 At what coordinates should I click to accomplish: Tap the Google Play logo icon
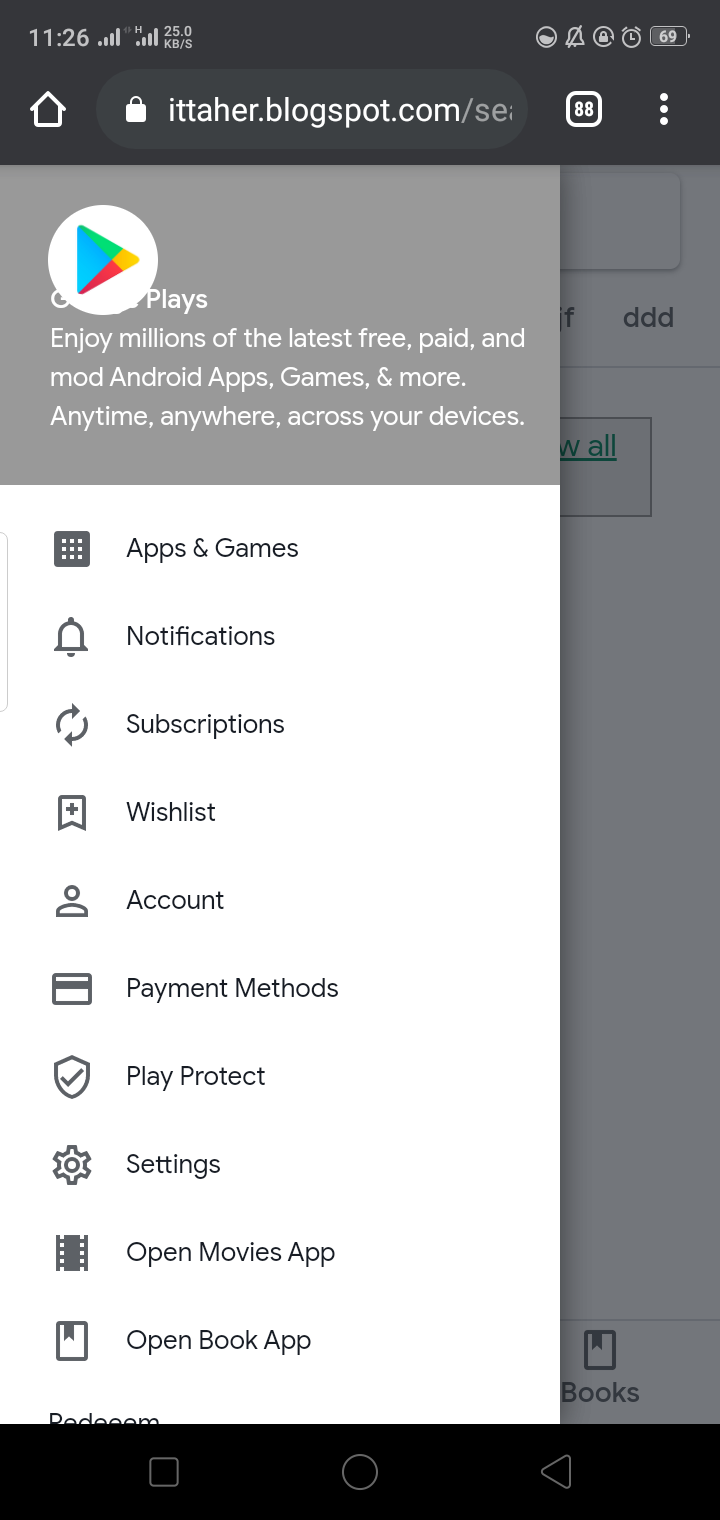pos(103,260)
